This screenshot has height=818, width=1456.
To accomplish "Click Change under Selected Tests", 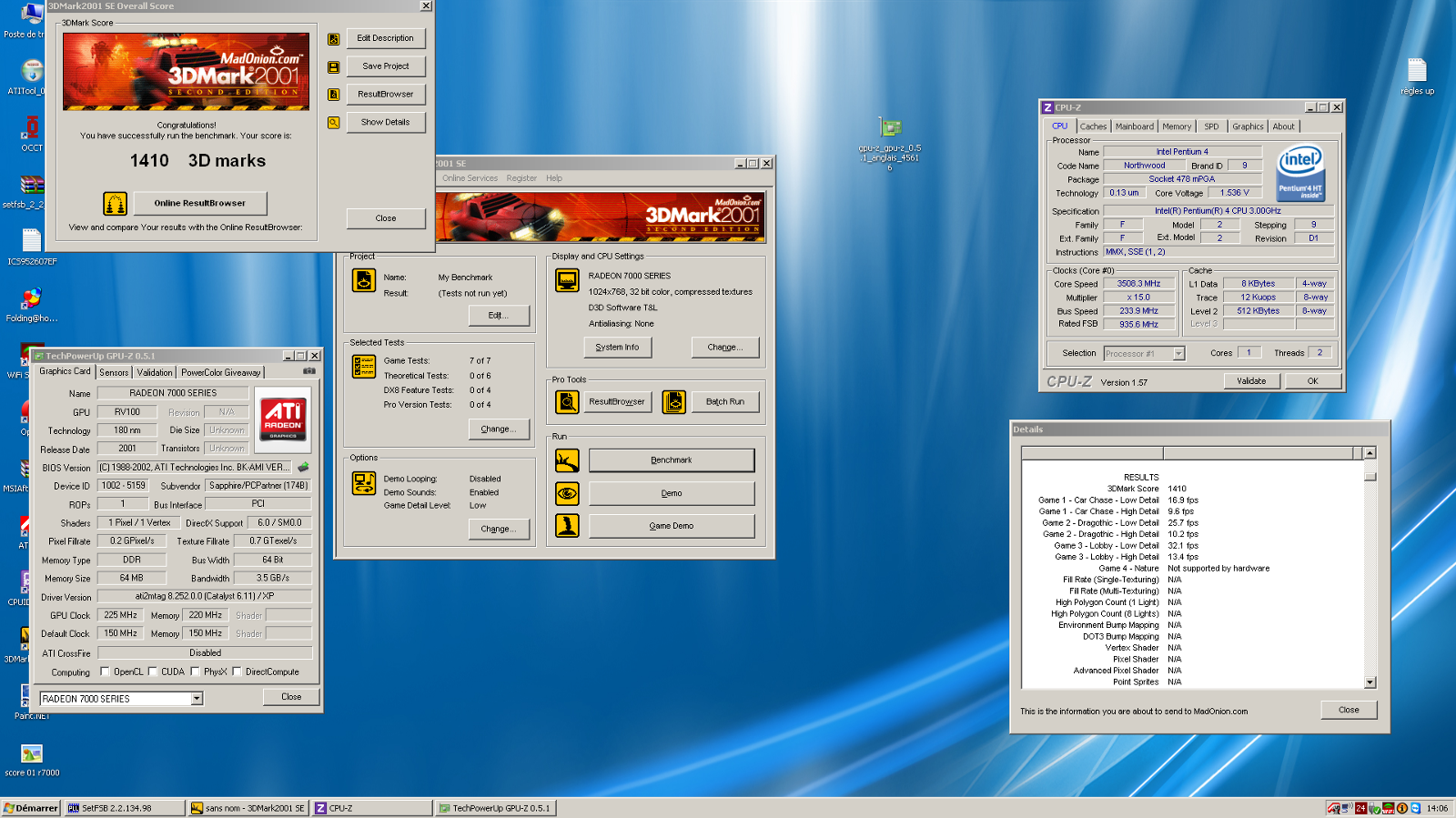I will [x=499, y=429].
